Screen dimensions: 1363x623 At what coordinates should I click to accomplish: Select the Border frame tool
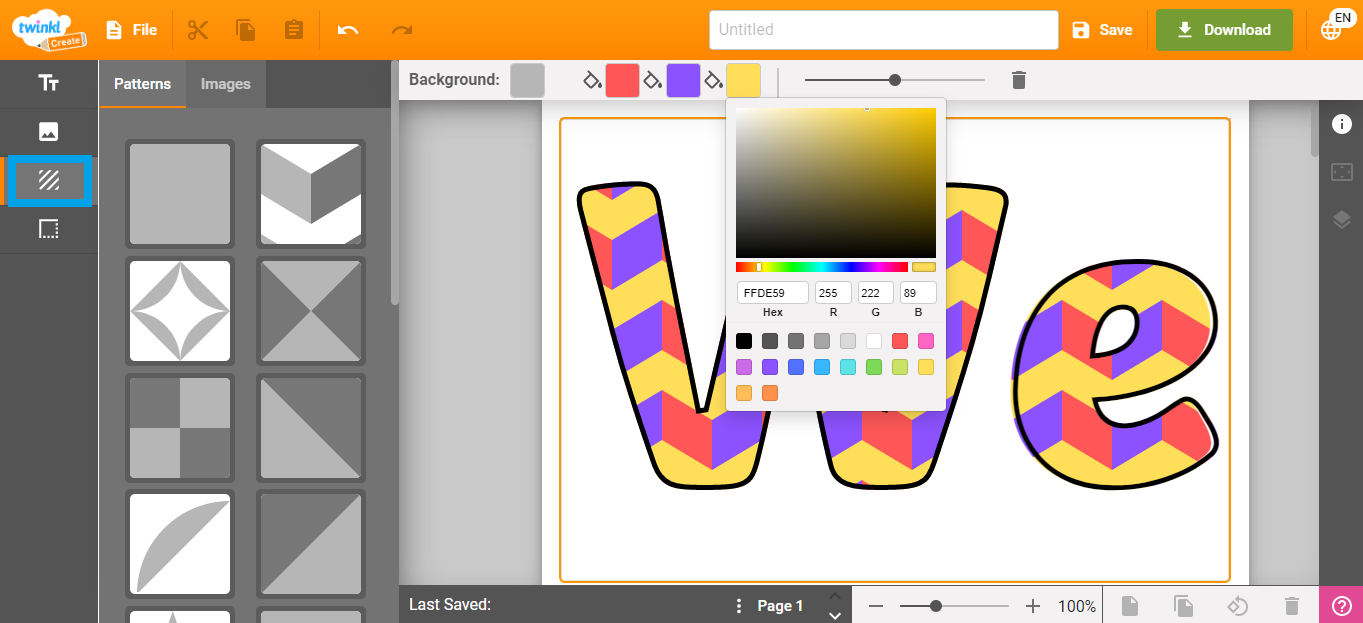tap(48, 229)
